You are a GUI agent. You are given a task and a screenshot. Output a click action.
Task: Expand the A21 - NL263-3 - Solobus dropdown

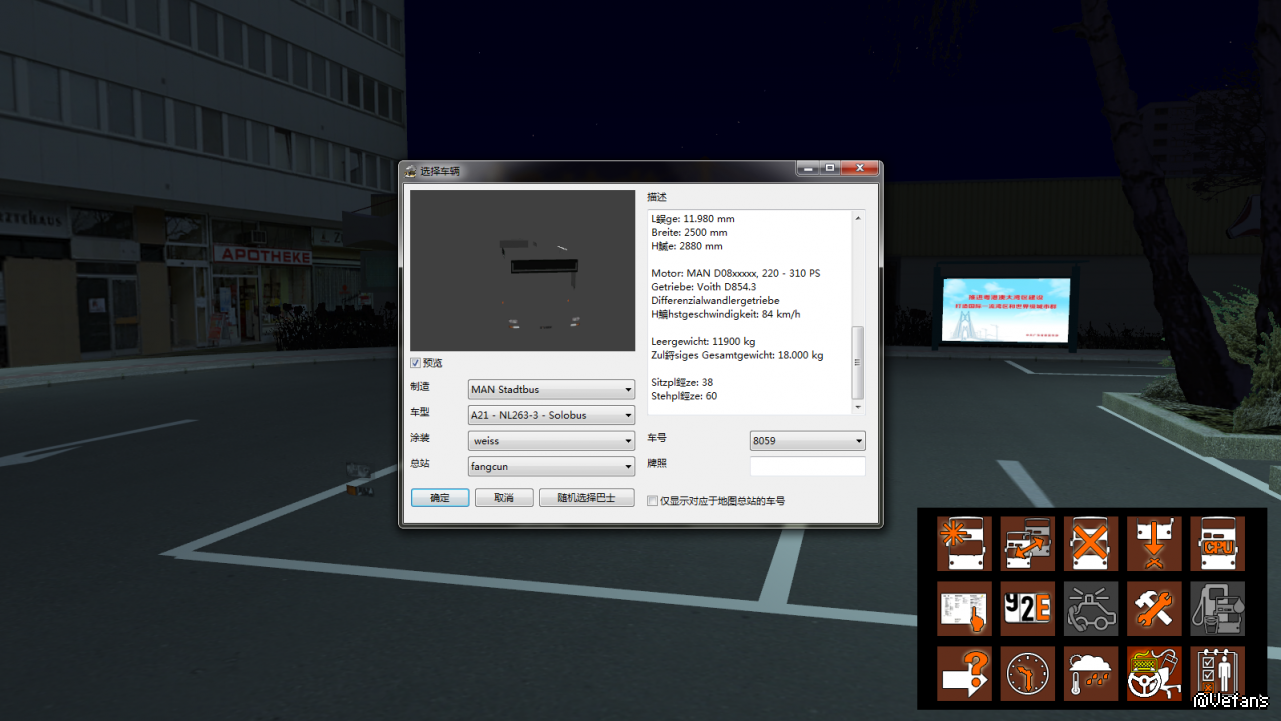(x=551, y=415)
